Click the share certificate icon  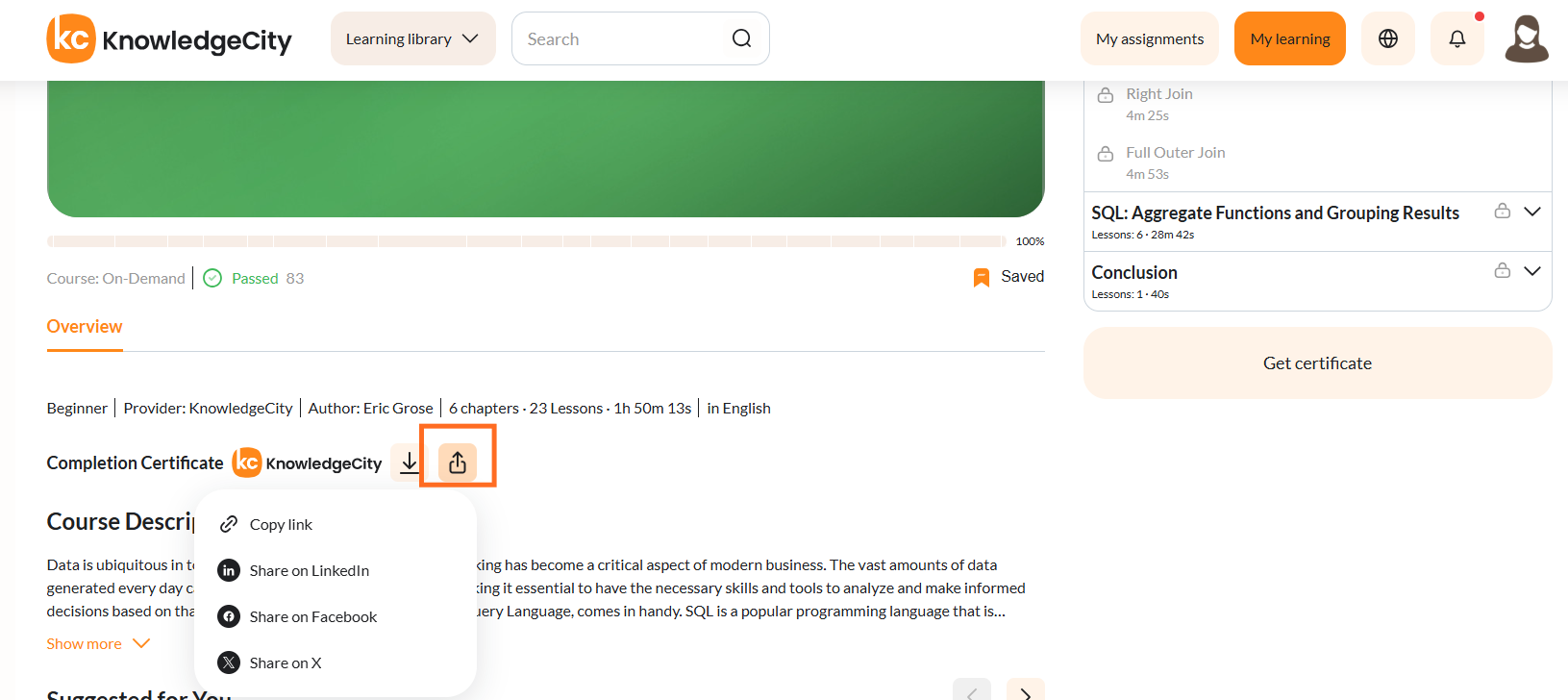coord(458,462)
